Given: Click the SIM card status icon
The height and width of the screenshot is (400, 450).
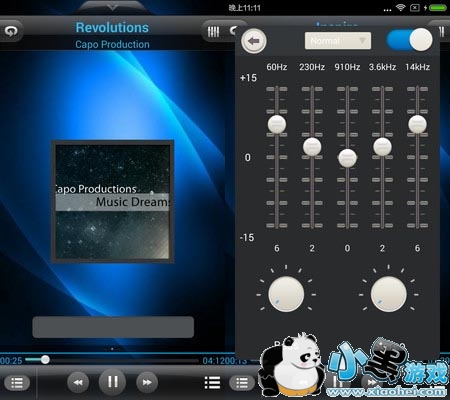Looking at the screenshot, I should tap(414, 7).
